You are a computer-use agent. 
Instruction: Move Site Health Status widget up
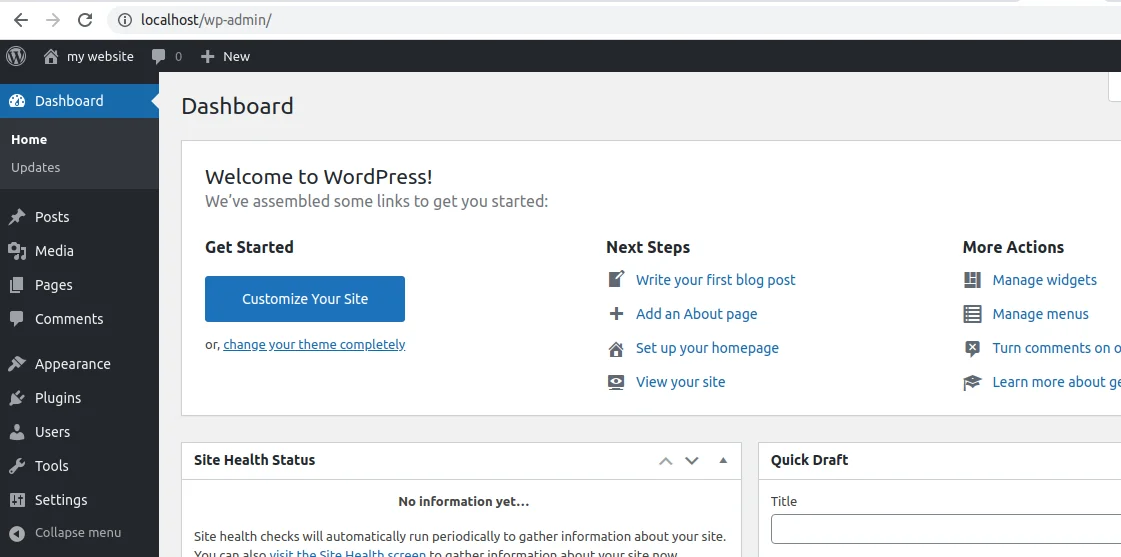pos(666,460)
